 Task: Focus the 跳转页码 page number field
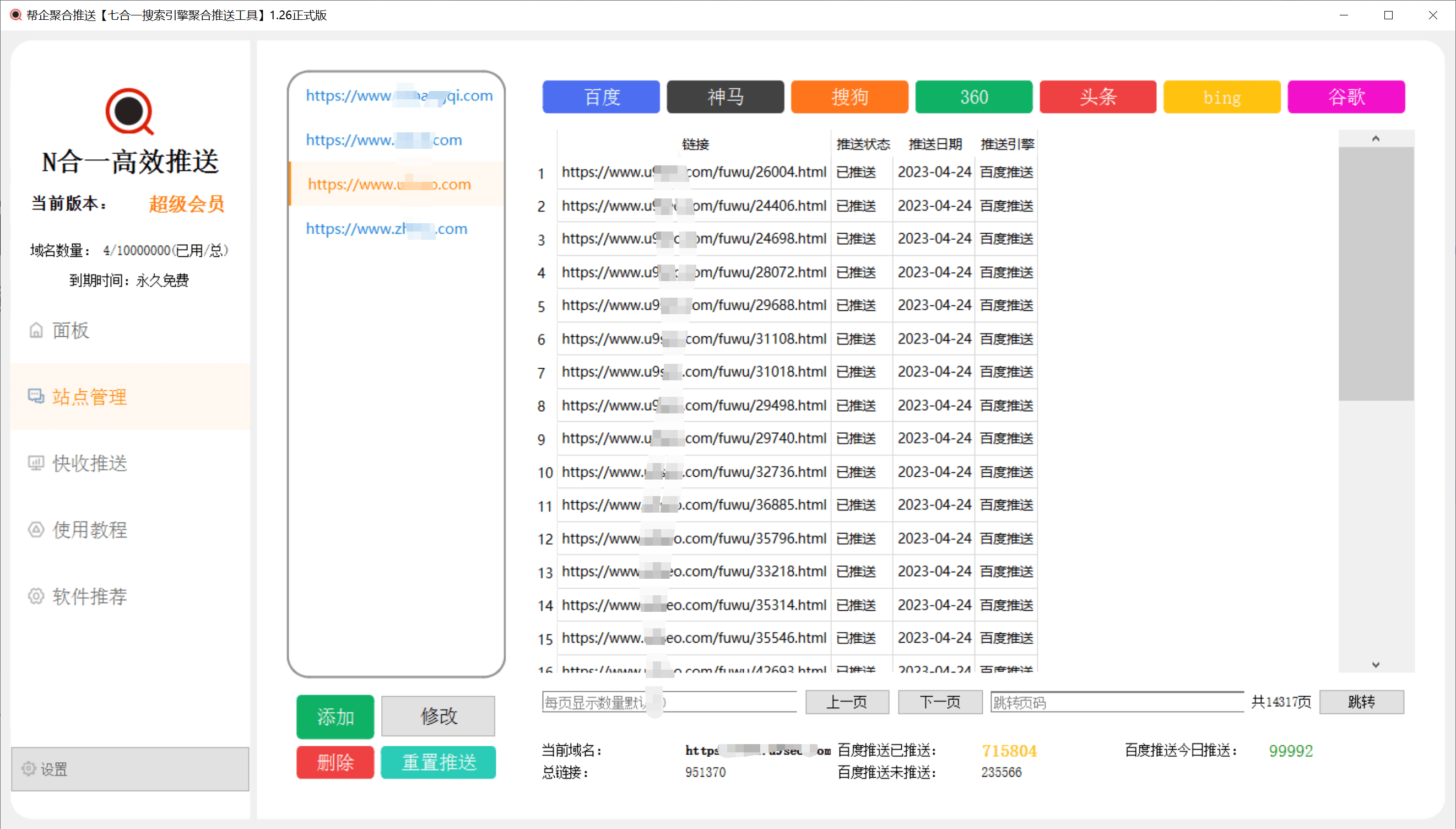[1117, 702]
